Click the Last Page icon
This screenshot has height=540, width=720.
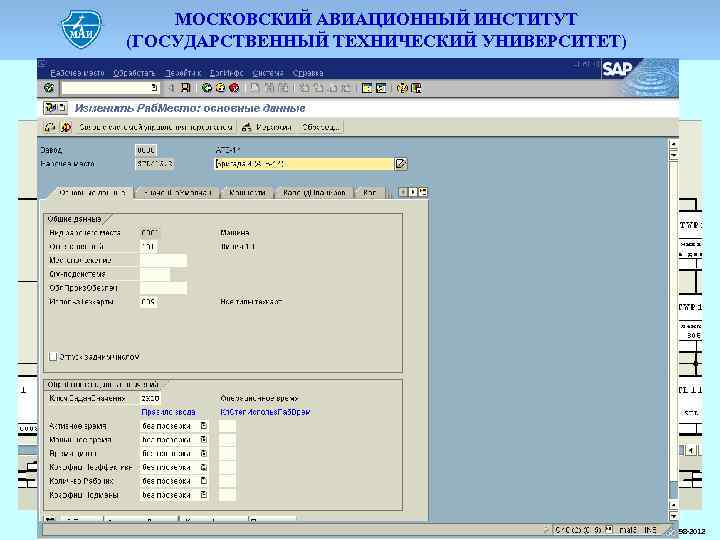[346, 88]
